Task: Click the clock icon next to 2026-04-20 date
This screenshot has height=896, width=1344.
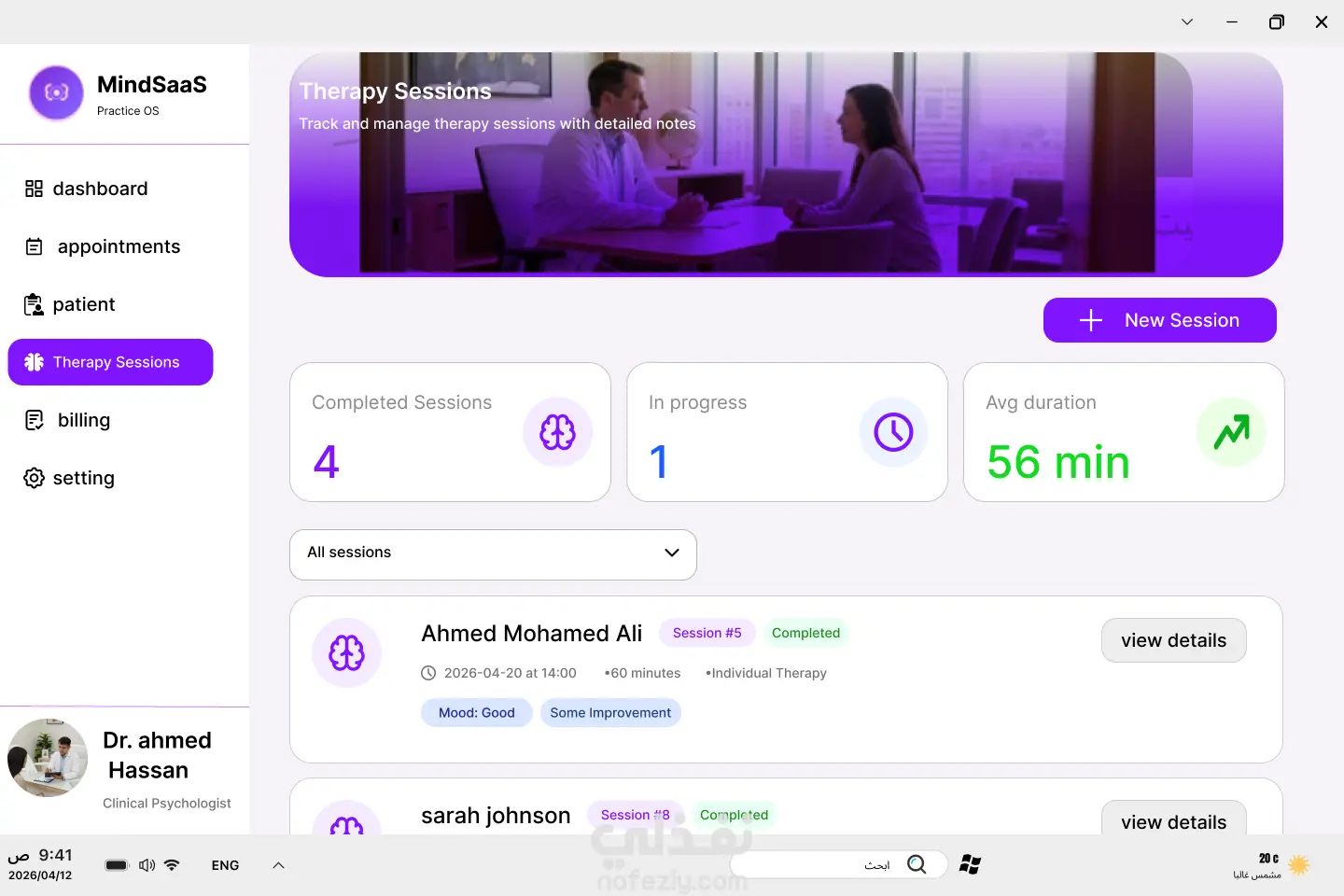Action: (x=428, y=673)
